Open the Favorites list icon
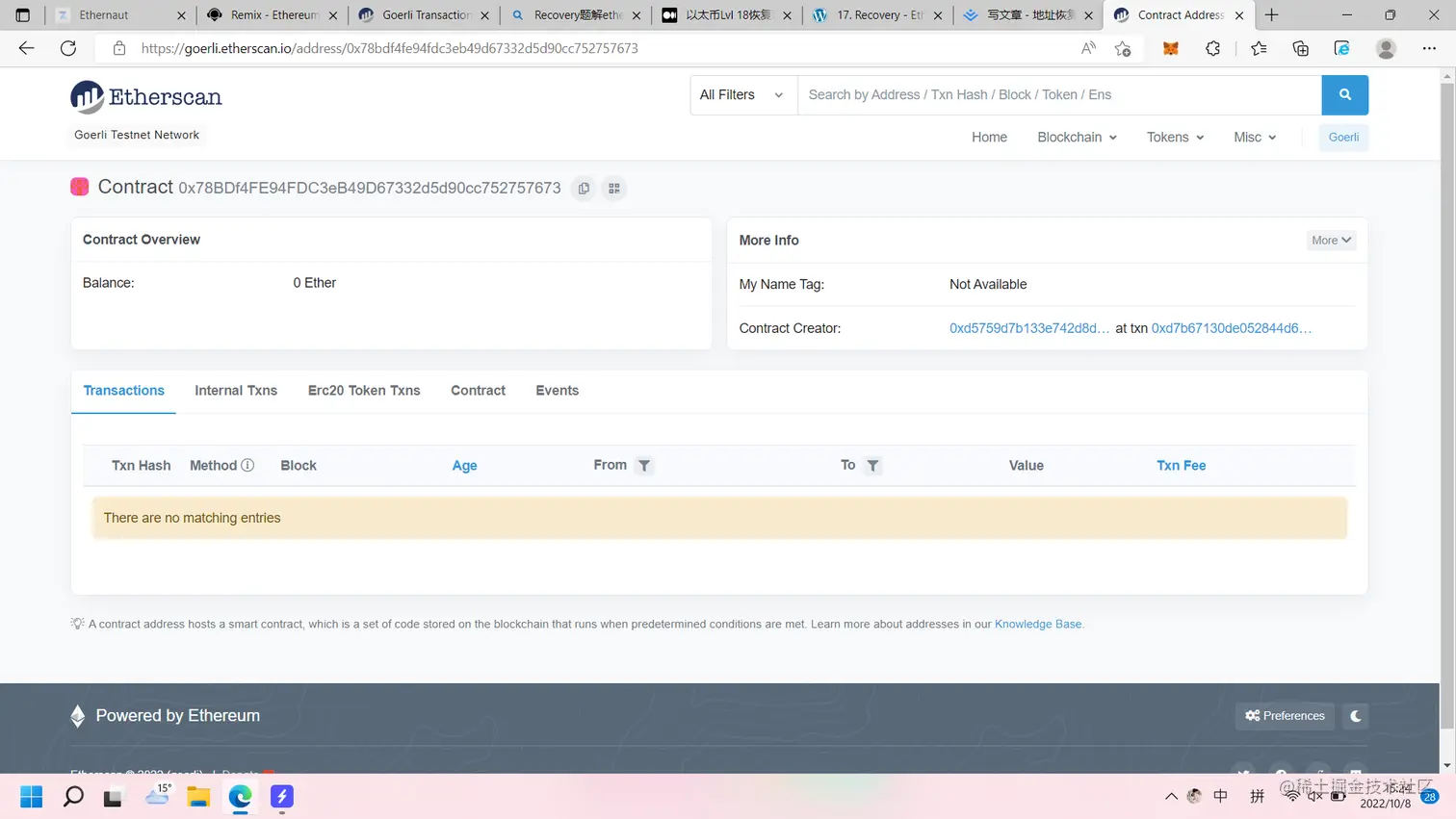Image resolution: width=1456 pixels, height=819 pixels. point(1259,48)
